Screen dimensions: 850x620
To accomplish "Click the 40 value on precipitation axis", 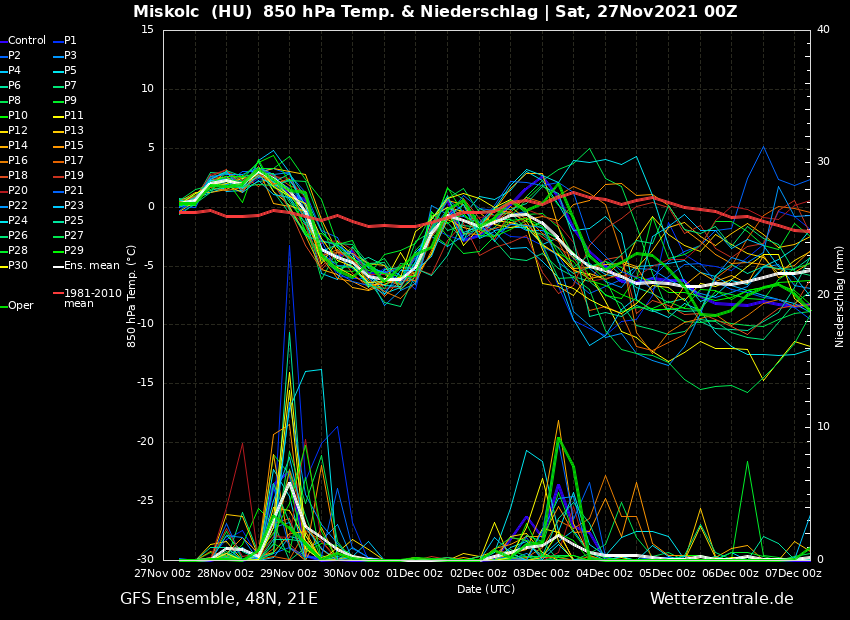I will tap(823, 30).
